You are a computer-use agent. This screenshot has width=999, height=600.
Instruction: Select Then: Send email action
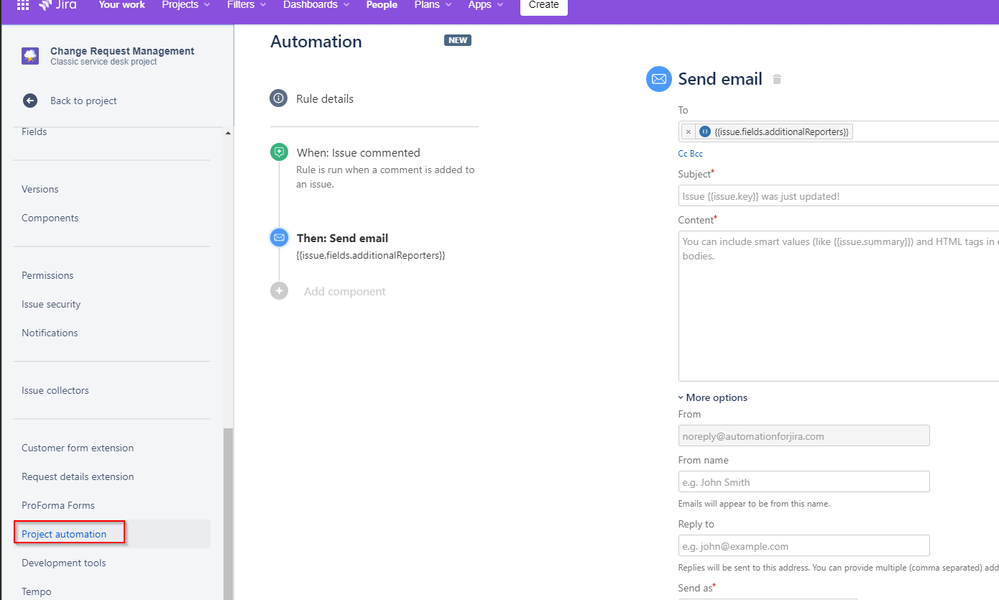(342, 238)
